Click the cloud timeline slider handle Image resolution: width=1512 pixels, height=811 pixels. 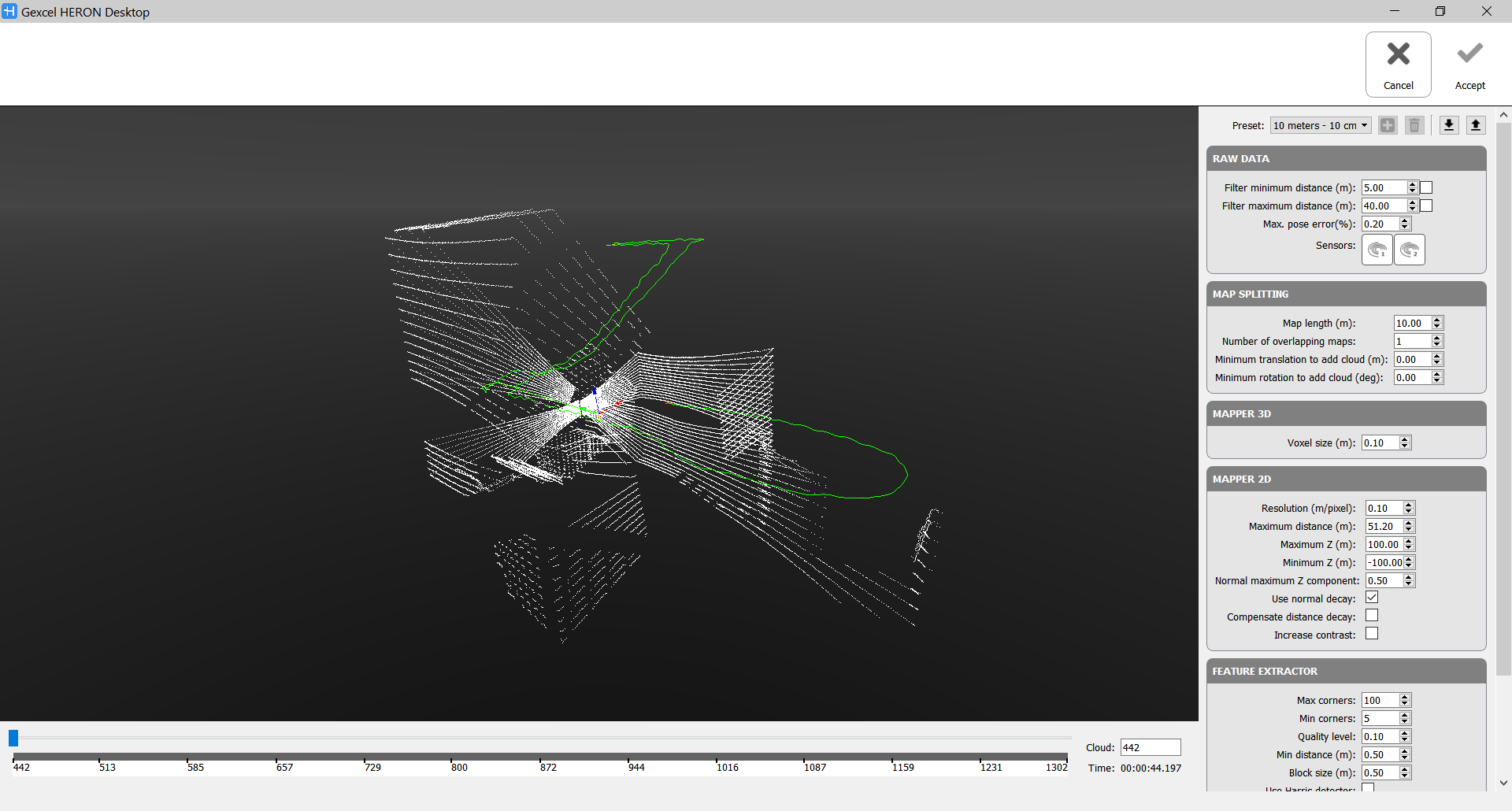(x=13, y=738)
